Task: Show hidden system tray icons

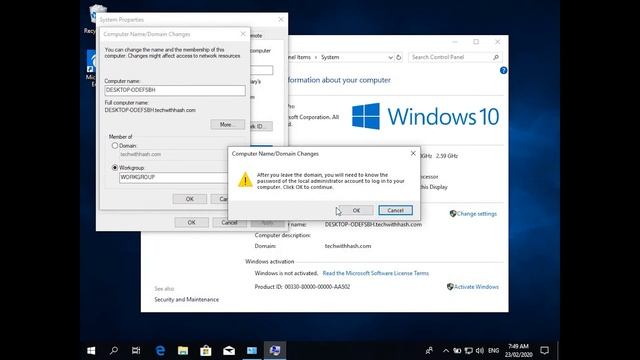Action: 446,350
